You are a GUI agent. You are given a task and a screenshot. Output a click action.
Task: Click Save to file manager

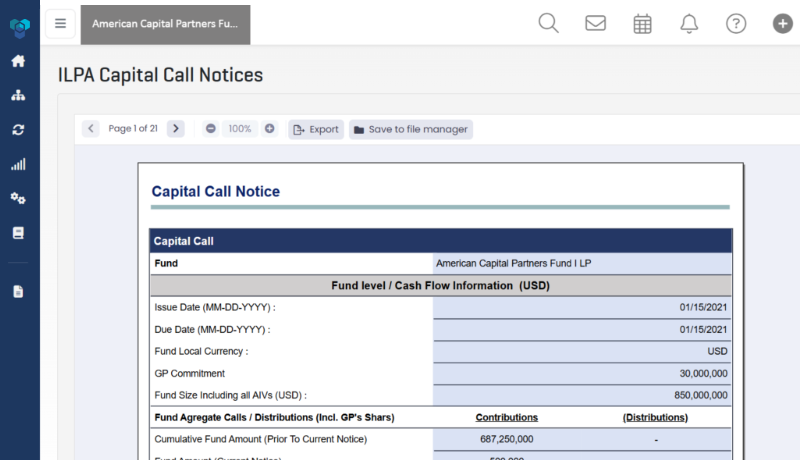point(410,129)
